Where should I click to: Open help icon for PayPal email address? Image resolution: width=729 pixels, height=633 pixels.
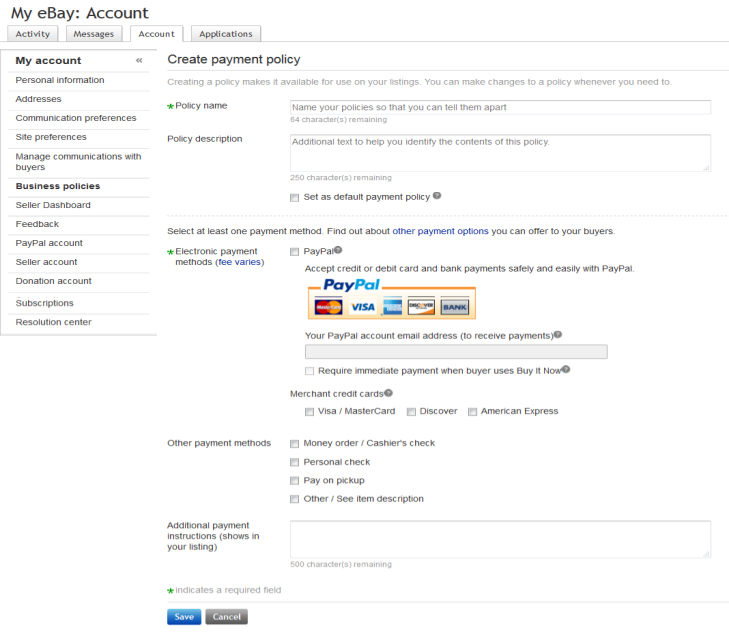[558, 335]
